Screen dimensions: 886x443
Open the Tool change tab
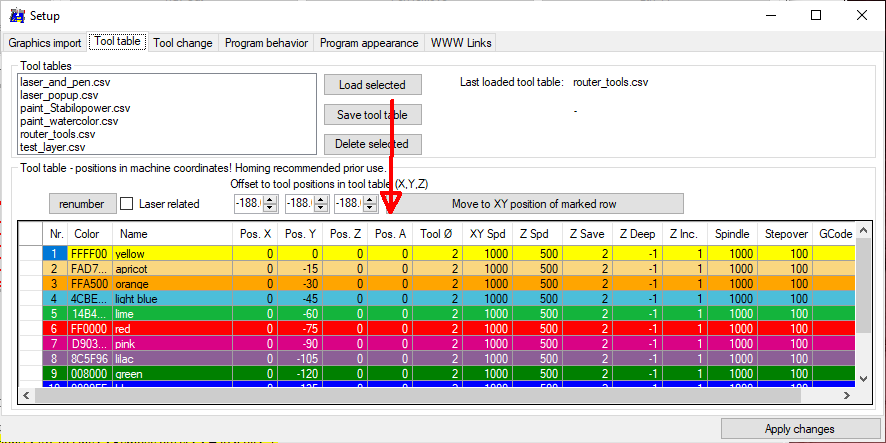pyautogui.click(x=183, y=43)
